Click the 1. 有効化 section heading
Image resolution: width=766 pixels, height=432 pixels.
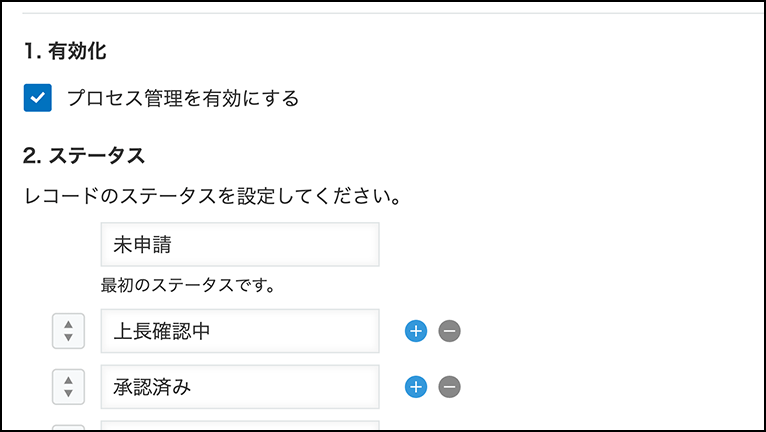point(64,51)
